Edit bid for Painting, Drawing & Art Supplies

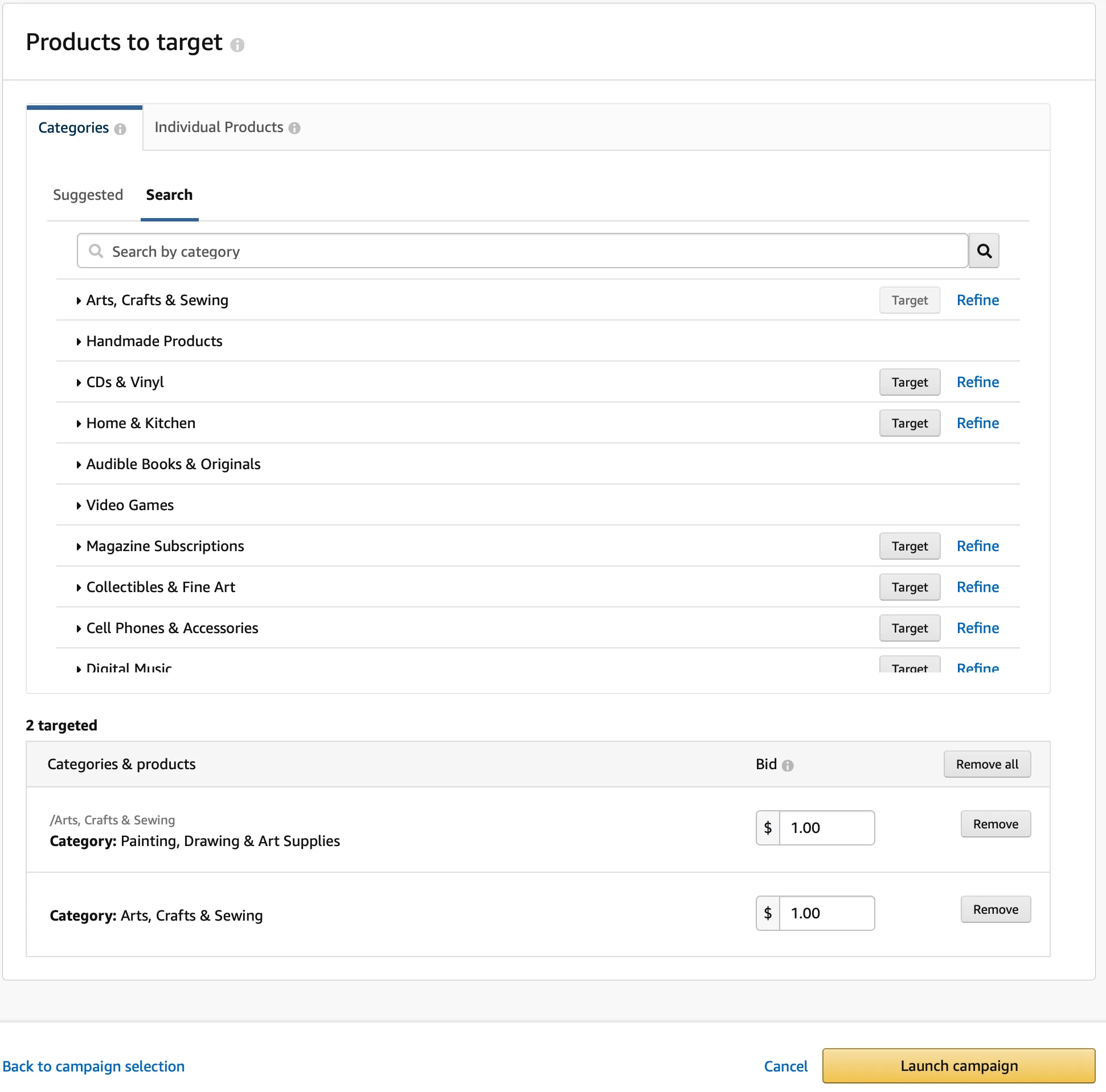coord(826,828)
